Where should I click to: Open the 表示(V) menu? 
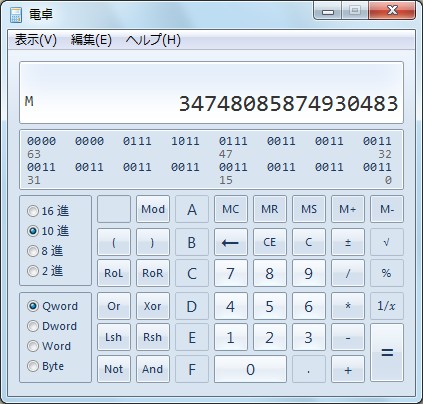[x=36, y=40]
